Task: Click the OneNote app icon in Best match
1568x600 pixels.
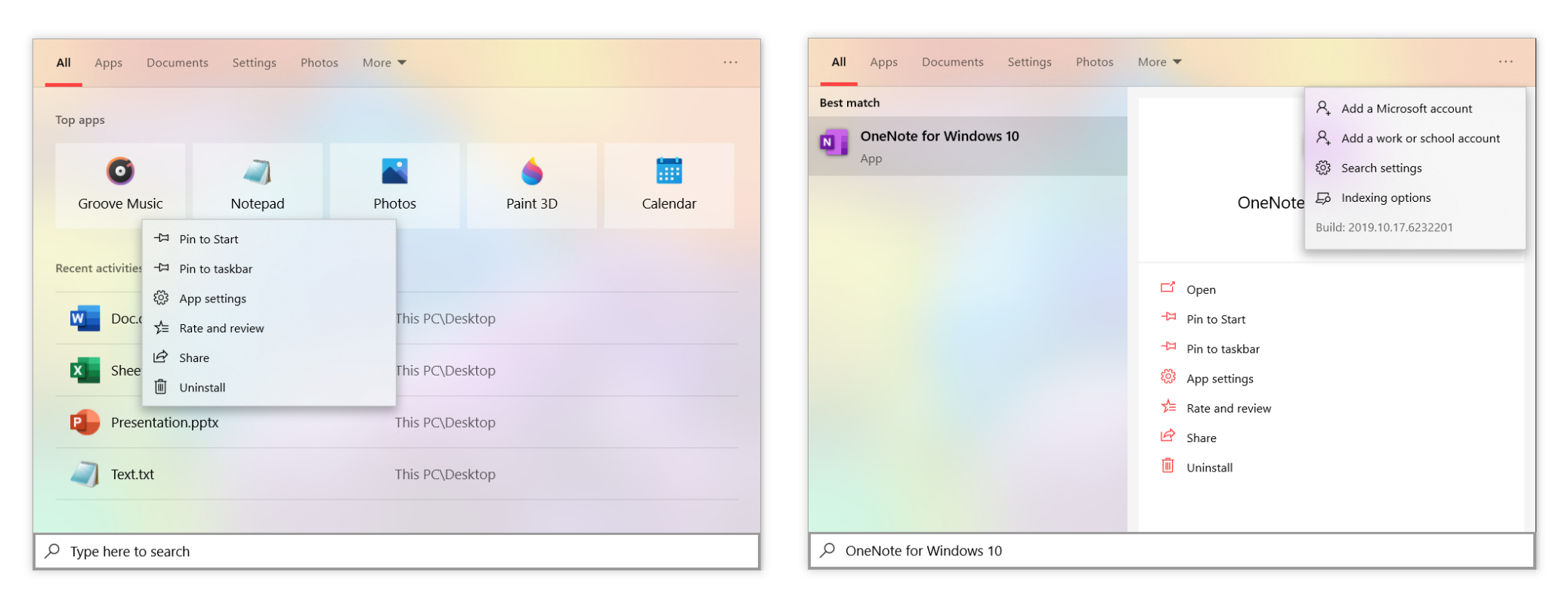Action: click(833, 142)
